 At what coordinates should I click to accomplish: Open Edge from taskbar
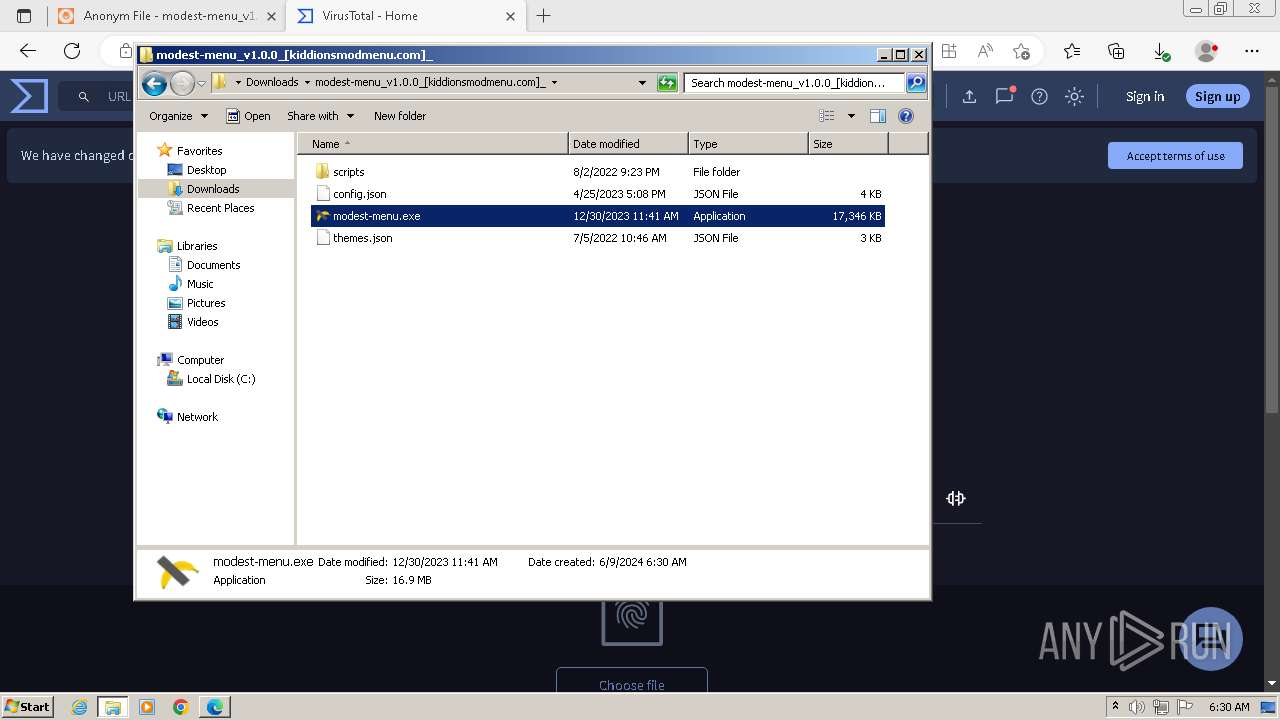click(x=215, y=707)
